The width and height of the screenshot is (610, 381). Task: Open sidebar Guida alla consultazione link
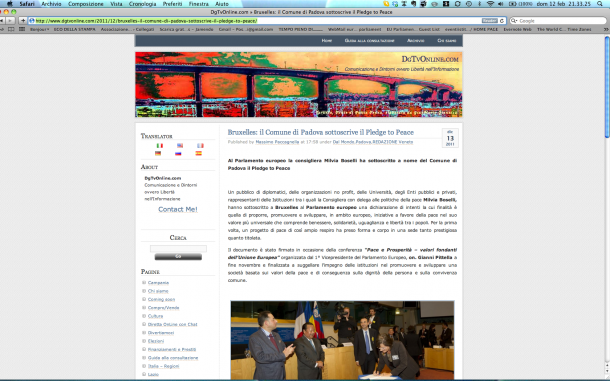[x=173, y=358]
